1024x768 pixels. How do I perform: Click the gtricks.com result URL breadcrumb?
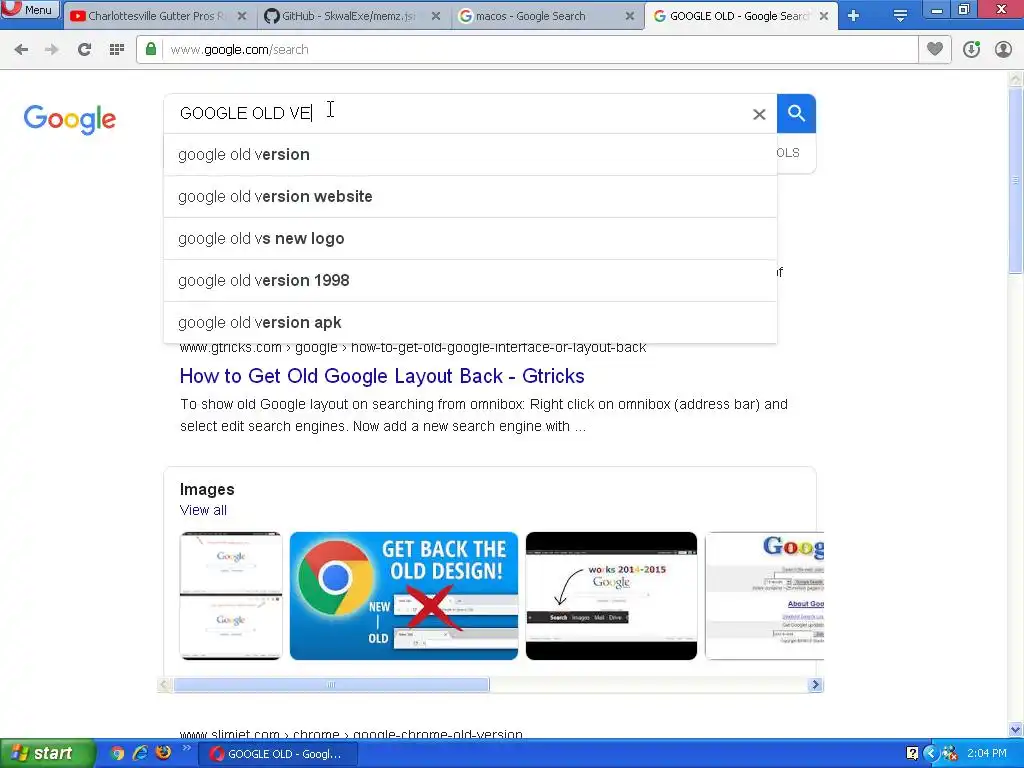[413, 347]
